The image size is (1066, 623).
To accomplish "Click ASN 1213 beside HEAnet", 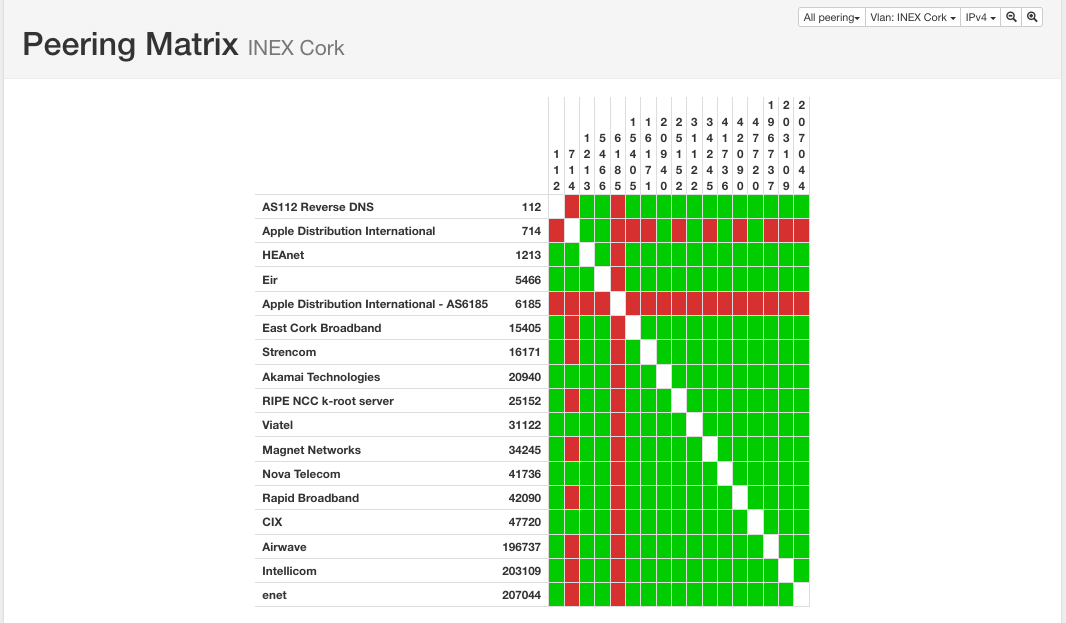I will tap(528, 255).
